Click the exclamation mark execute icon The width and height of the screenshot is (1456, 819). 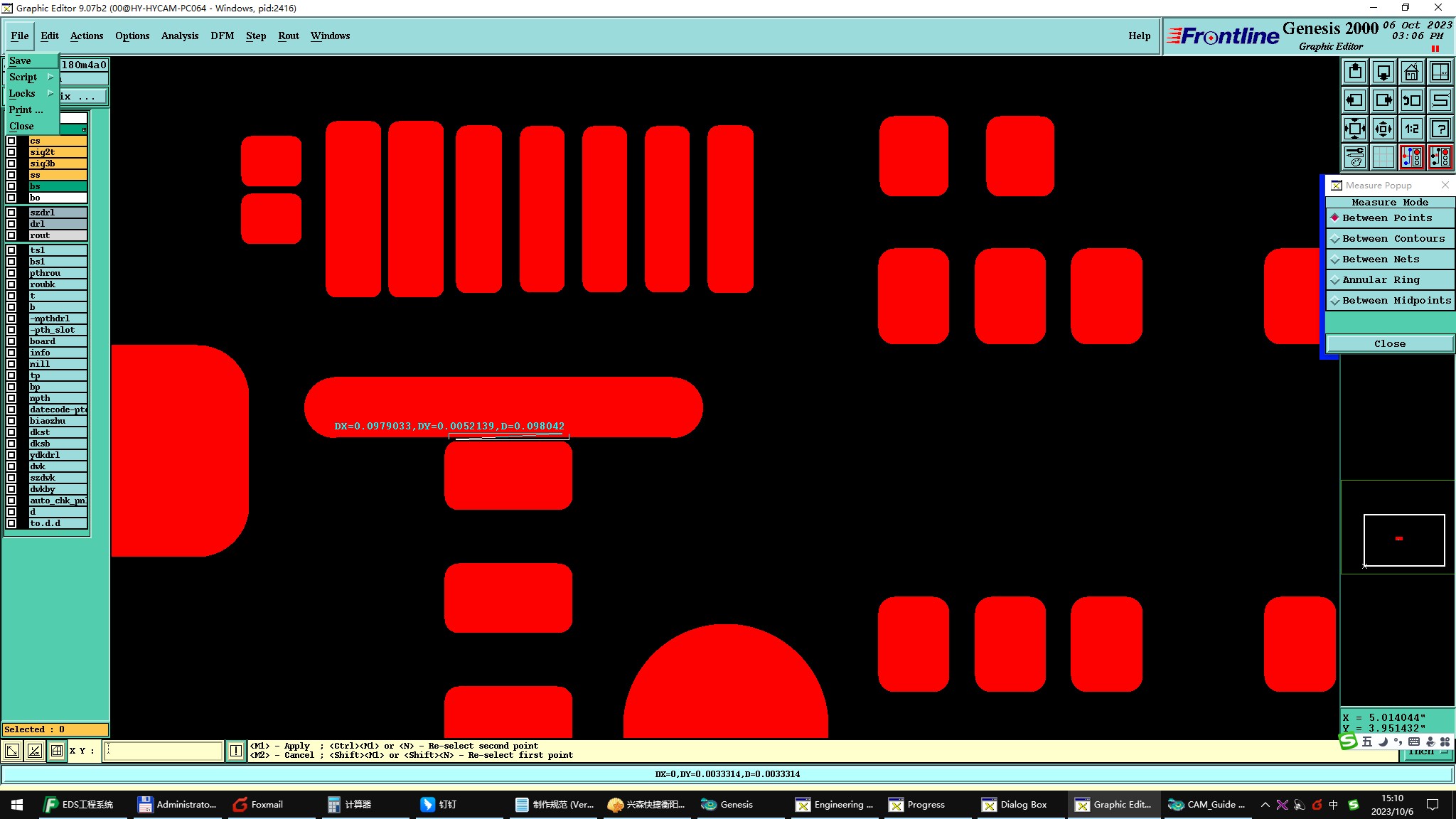click(x=236, y=751)
